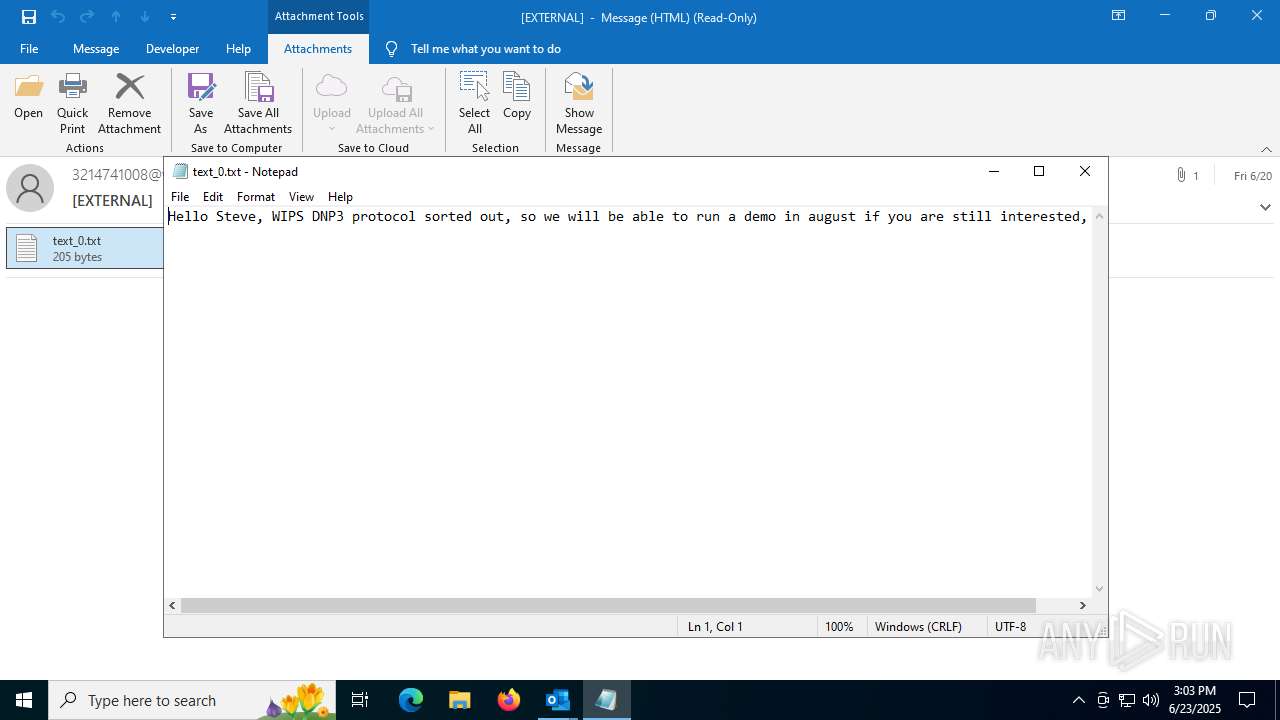Viewport: 1280px width, 720px height.
Task: Collapse the ribbon with the chevron
Action: point(1266,149)
